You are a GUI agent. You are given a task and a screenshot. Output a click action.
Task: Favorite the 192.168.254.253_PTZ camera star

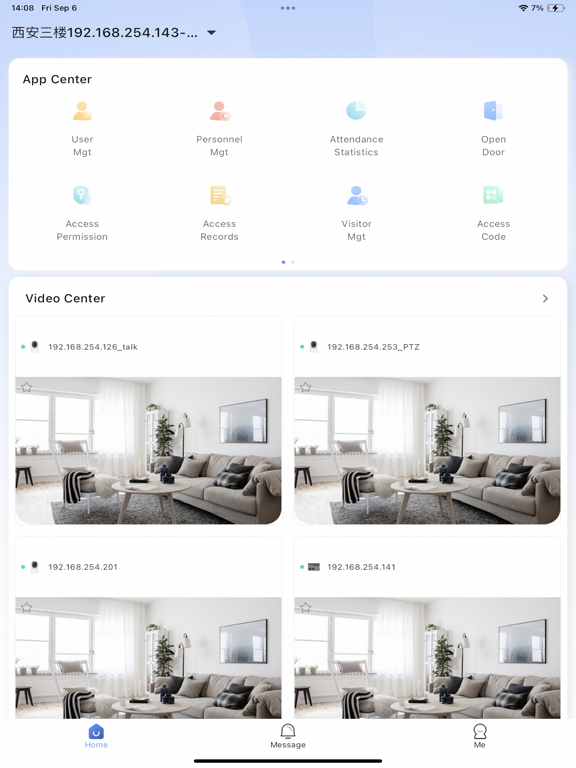tap(306, 387)
